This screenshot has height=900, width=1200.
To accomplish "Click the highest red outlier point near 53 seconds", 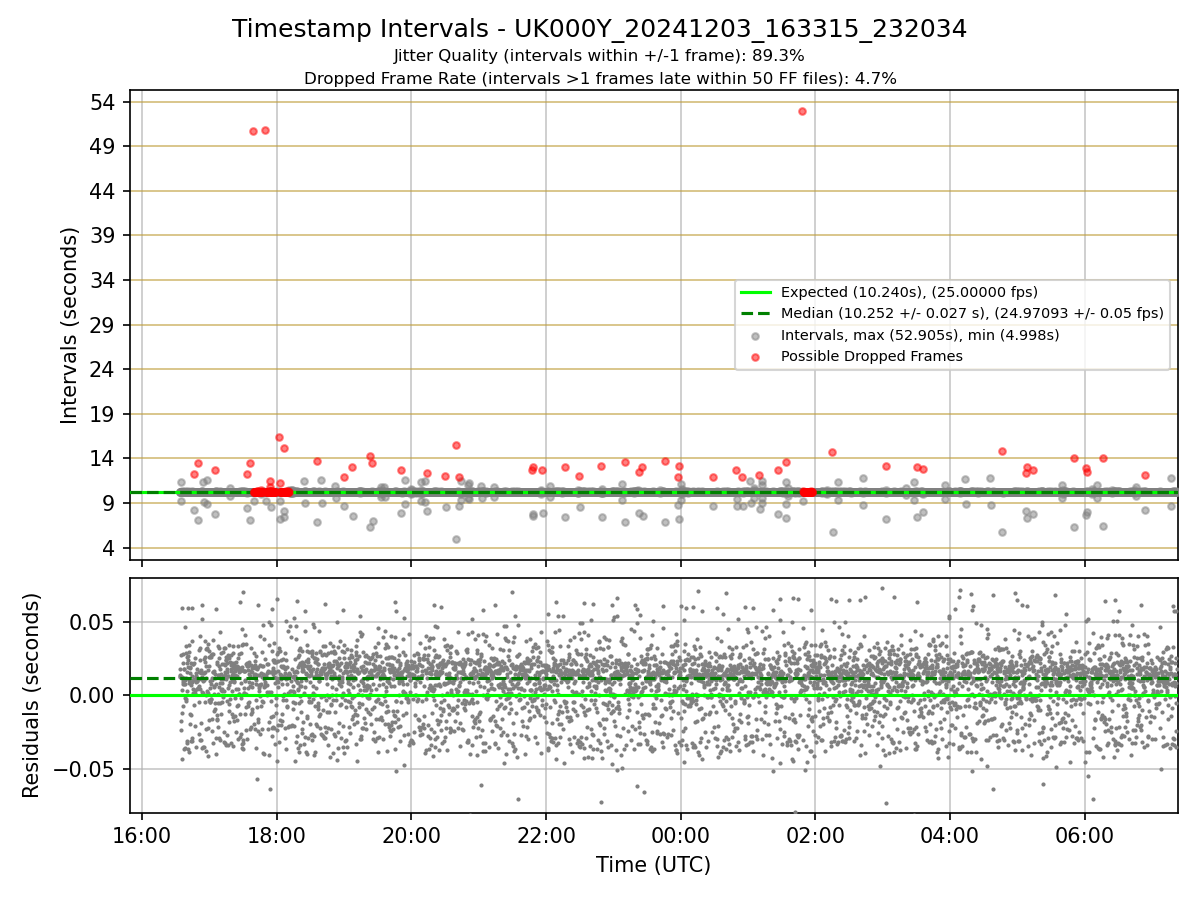I will pos(802,111).
